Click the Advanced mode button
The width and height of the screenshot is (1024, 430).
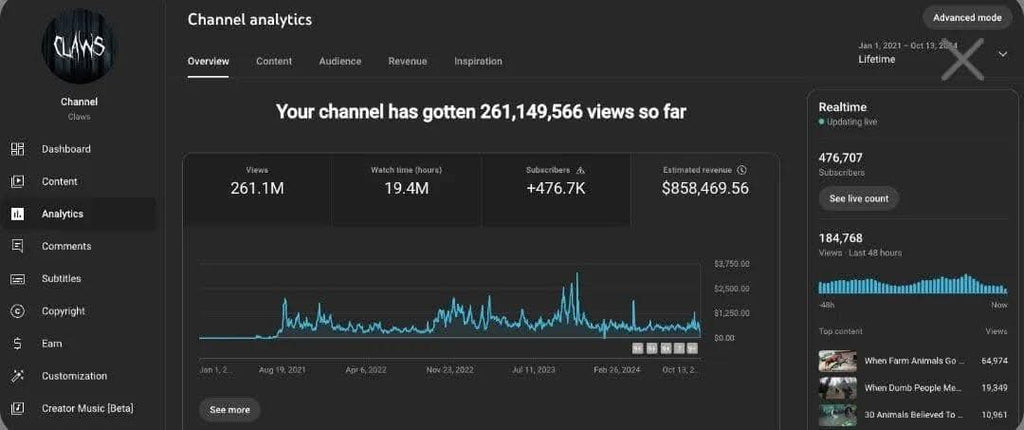[x=967, y=18]
